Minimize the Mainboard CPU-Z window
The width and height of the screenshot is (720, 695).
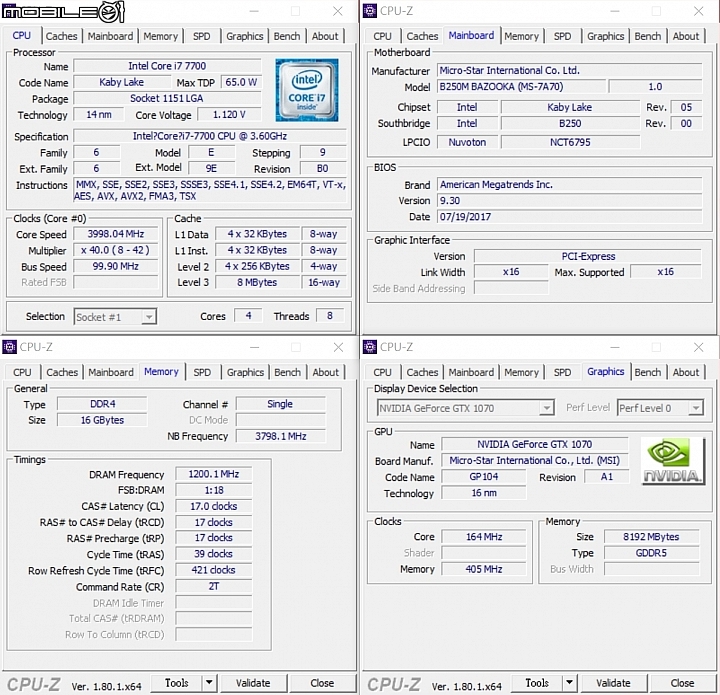615,11
